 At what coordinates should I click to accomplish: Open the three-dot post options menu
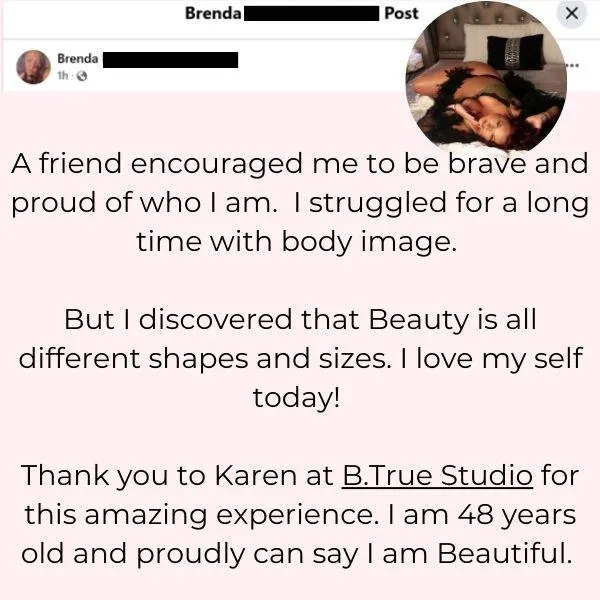point(572,65)
